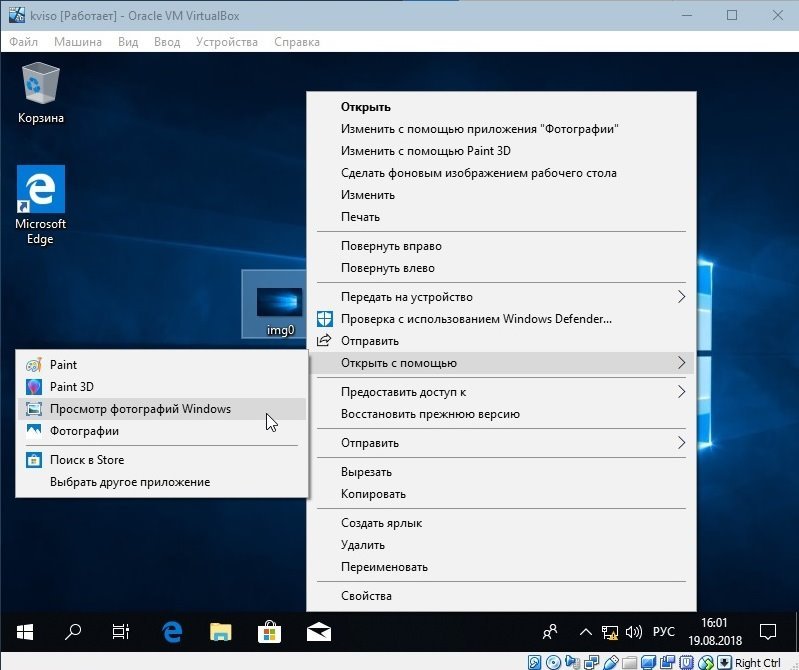This screenshot has height=670, width=799.
Task: Click Свойства in the context menu
Action: pos(501,596)
